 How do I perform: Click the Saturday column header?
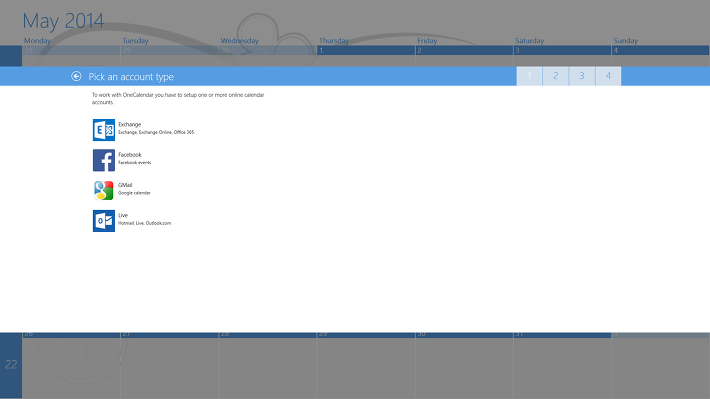(529, 41)
